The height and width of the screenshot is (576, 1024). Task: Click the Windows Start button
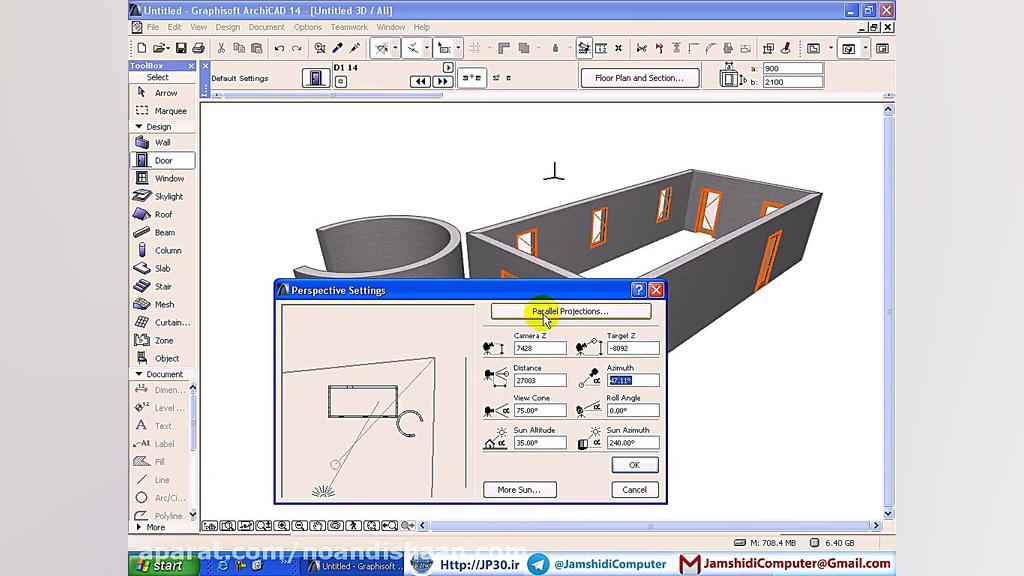click(x=163, y=566)
